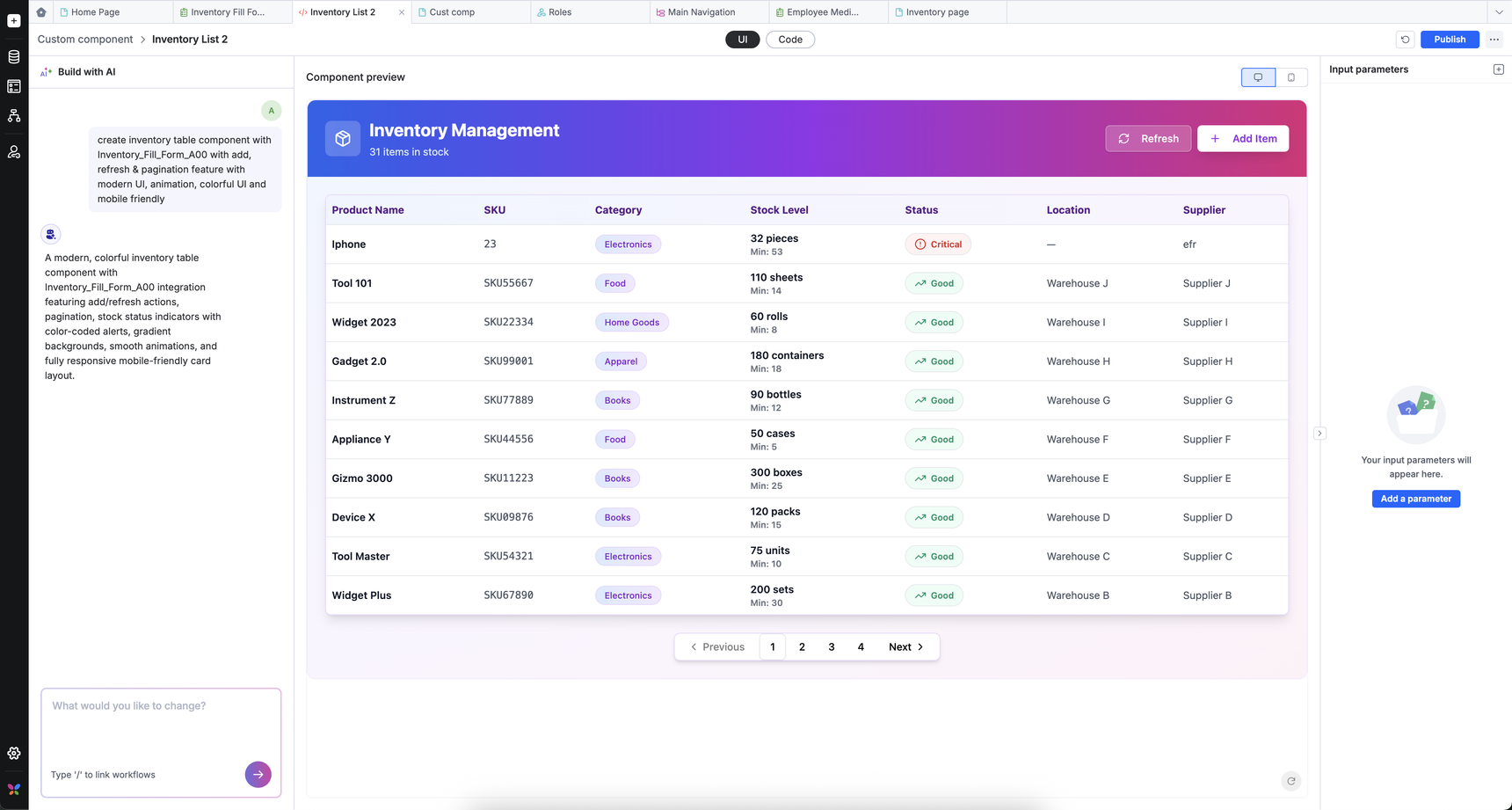This screenshot has height=810, width=1512.
Task: Click the Publish button
Action: coord(1449,40)
